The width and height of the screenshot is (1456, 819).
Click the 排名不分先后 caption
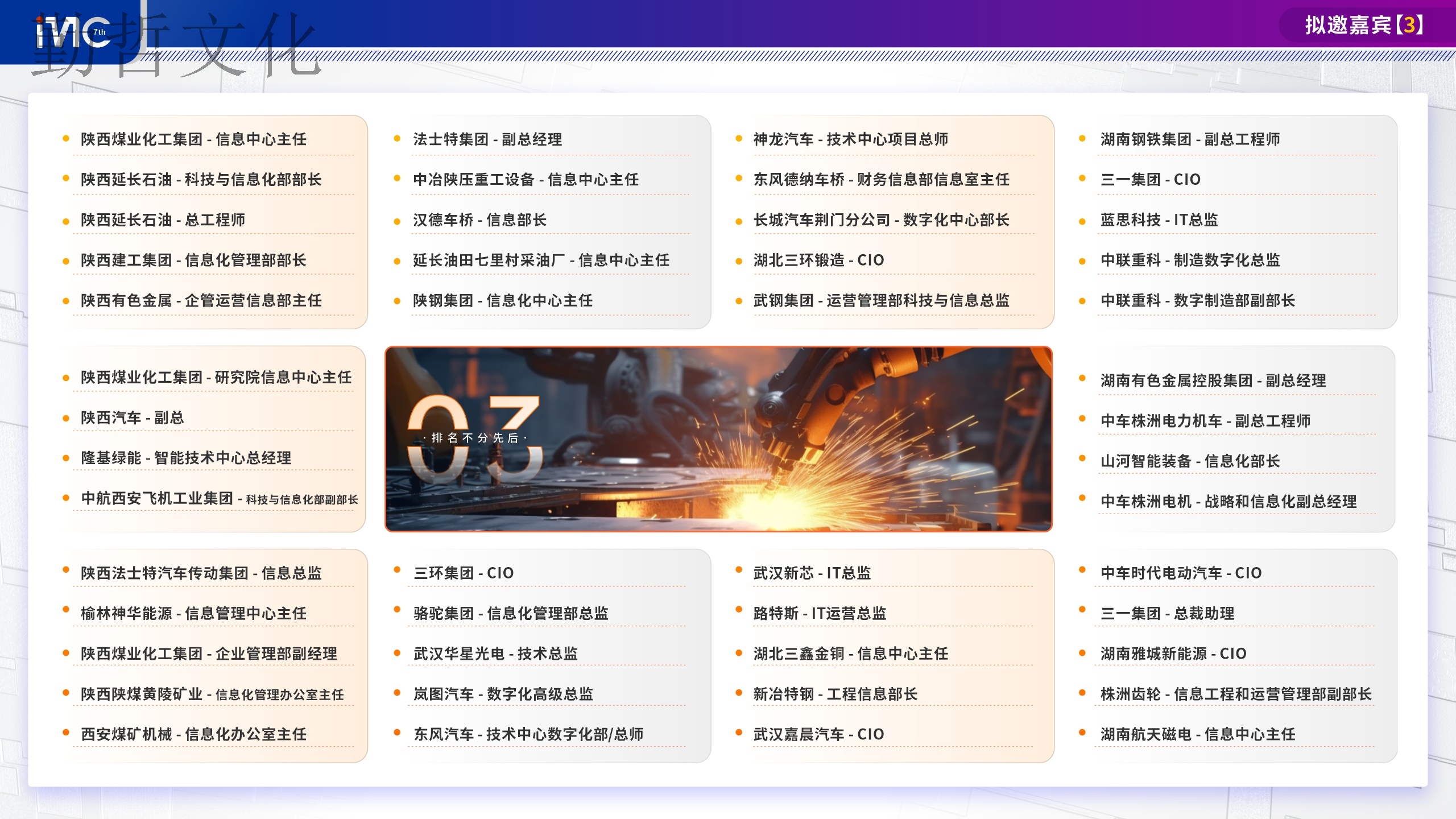[475, 438]
